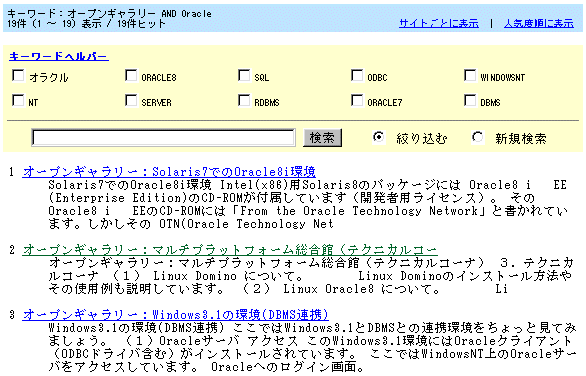Select the ODBC keyword checkbox
The image size is (586, 376).
(x=357, y=75)
